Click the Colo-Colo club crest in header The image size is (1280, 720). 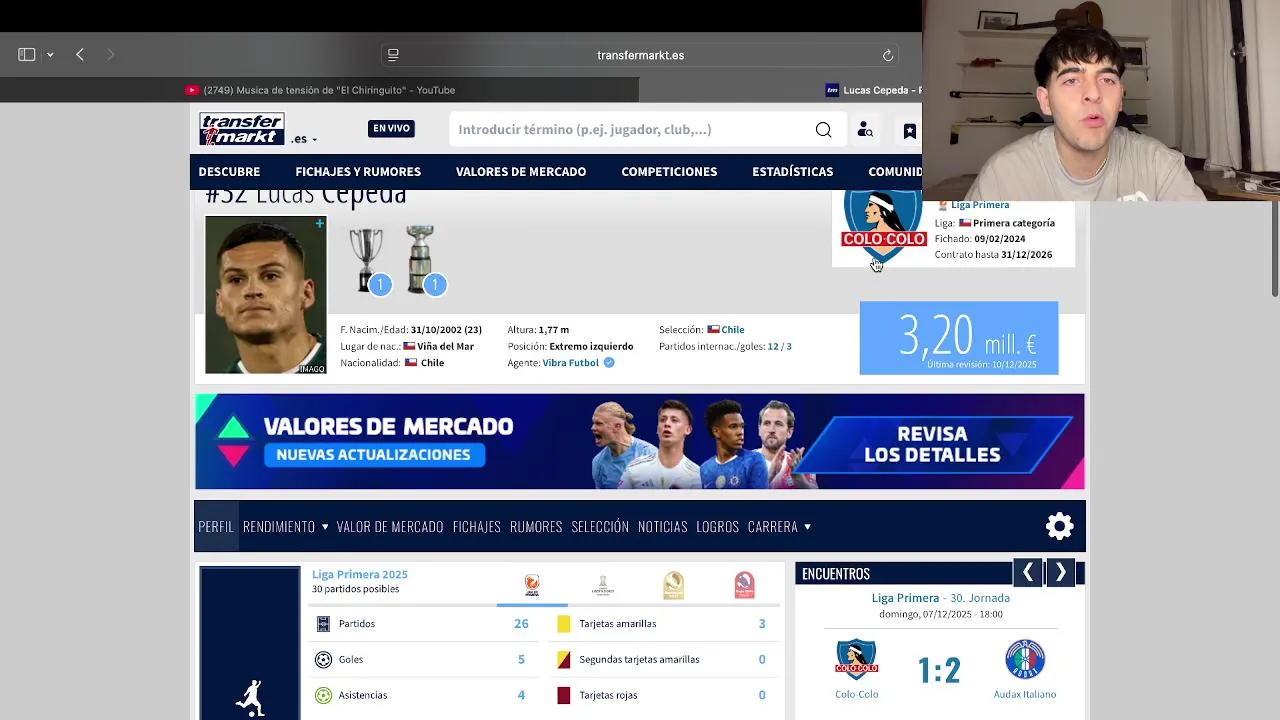[x=883, y=225]
